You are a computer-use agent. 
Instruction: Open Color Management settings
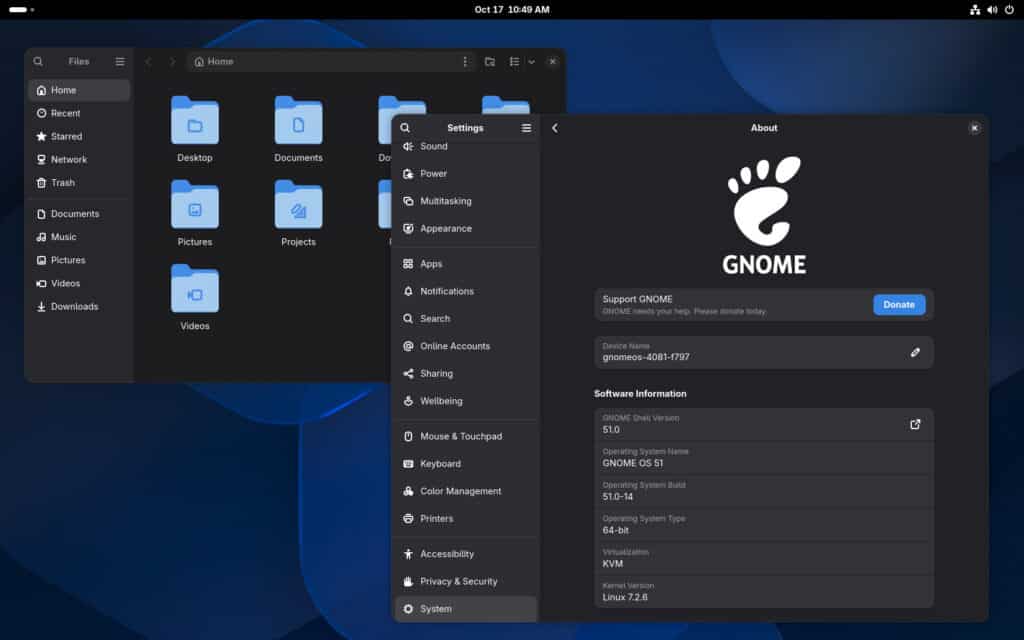point(466,491)
